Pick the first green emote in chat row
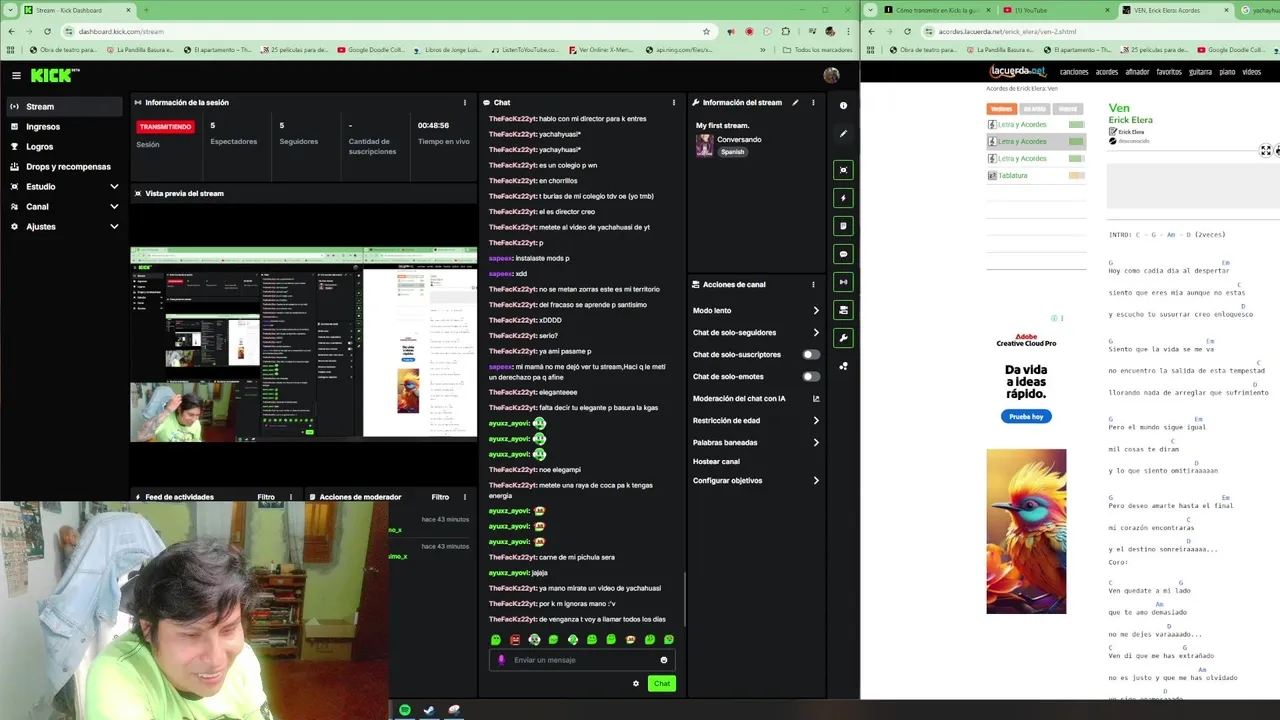The width and height of the screenshot is (1280, 720). point(495,640)
